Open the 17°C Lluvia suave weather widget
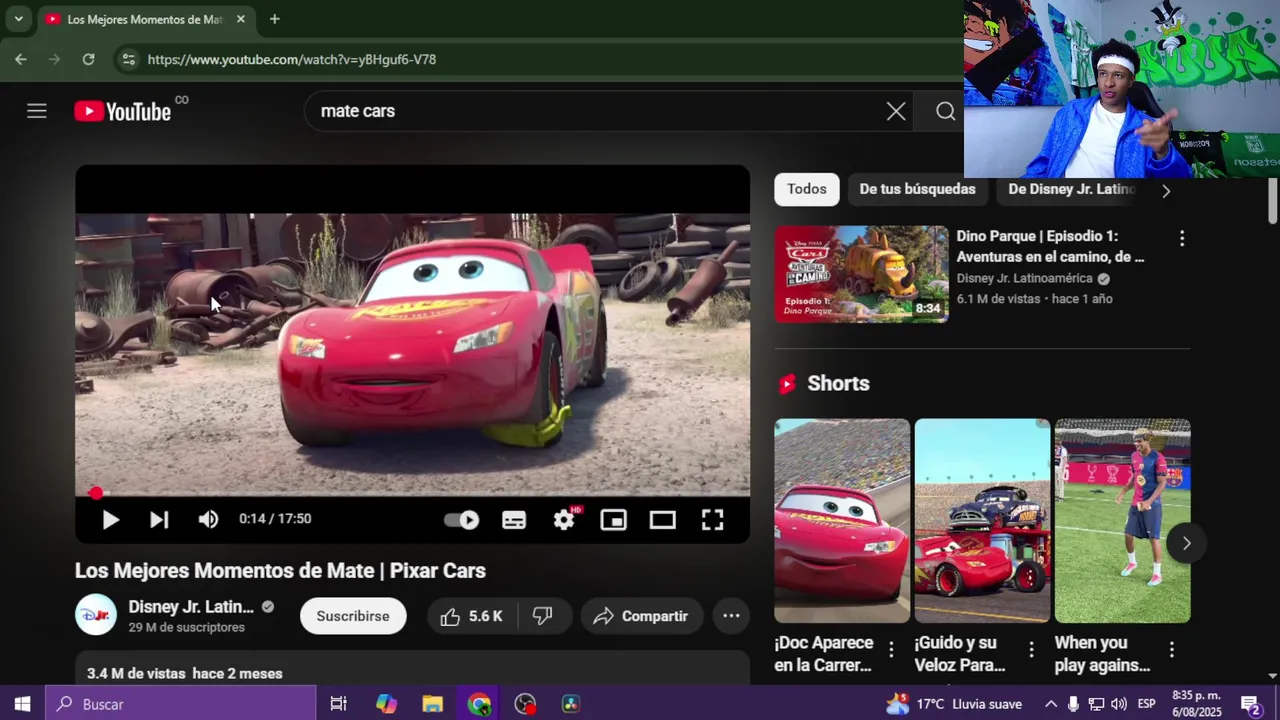1280x720 pixels. pyautogui.click(x=954, y=704)
